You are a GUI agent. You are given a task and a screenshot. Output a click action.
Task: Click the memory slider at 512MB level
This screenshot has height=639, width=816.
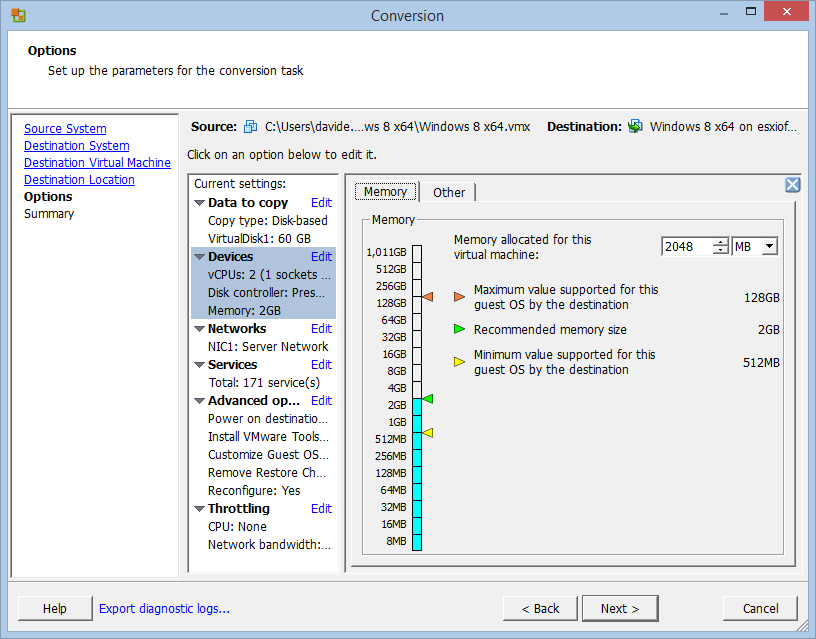pyautogui.click(x=417, y=439)
